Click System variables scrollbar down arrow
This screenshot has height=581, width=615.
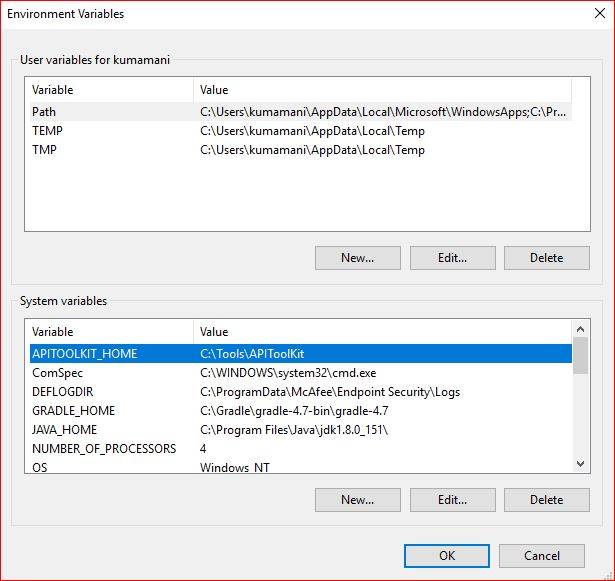pyautogui.click(x=580, y=464)
